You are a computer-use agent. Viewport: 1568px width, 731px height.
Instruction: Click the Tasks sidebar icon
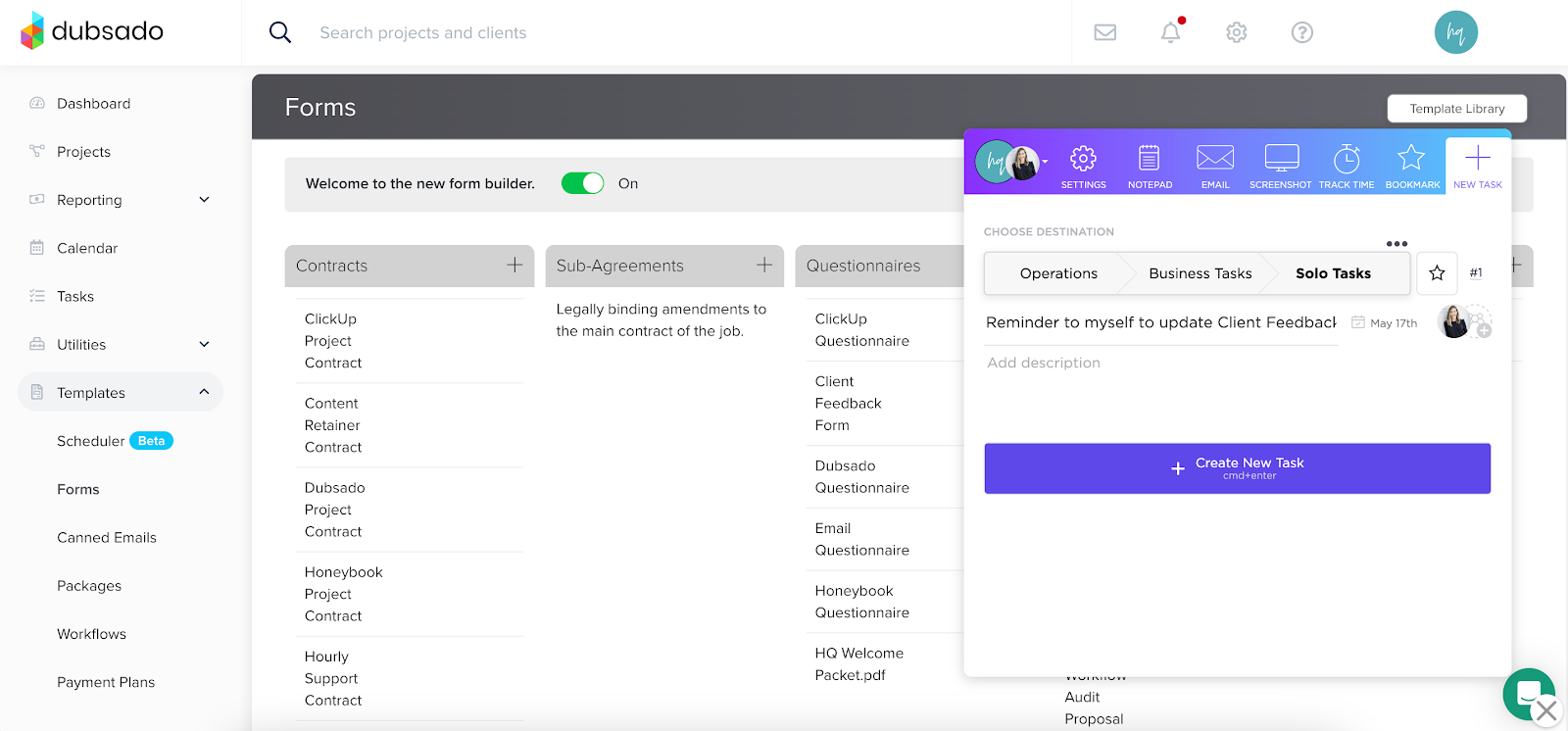point(37,296)
